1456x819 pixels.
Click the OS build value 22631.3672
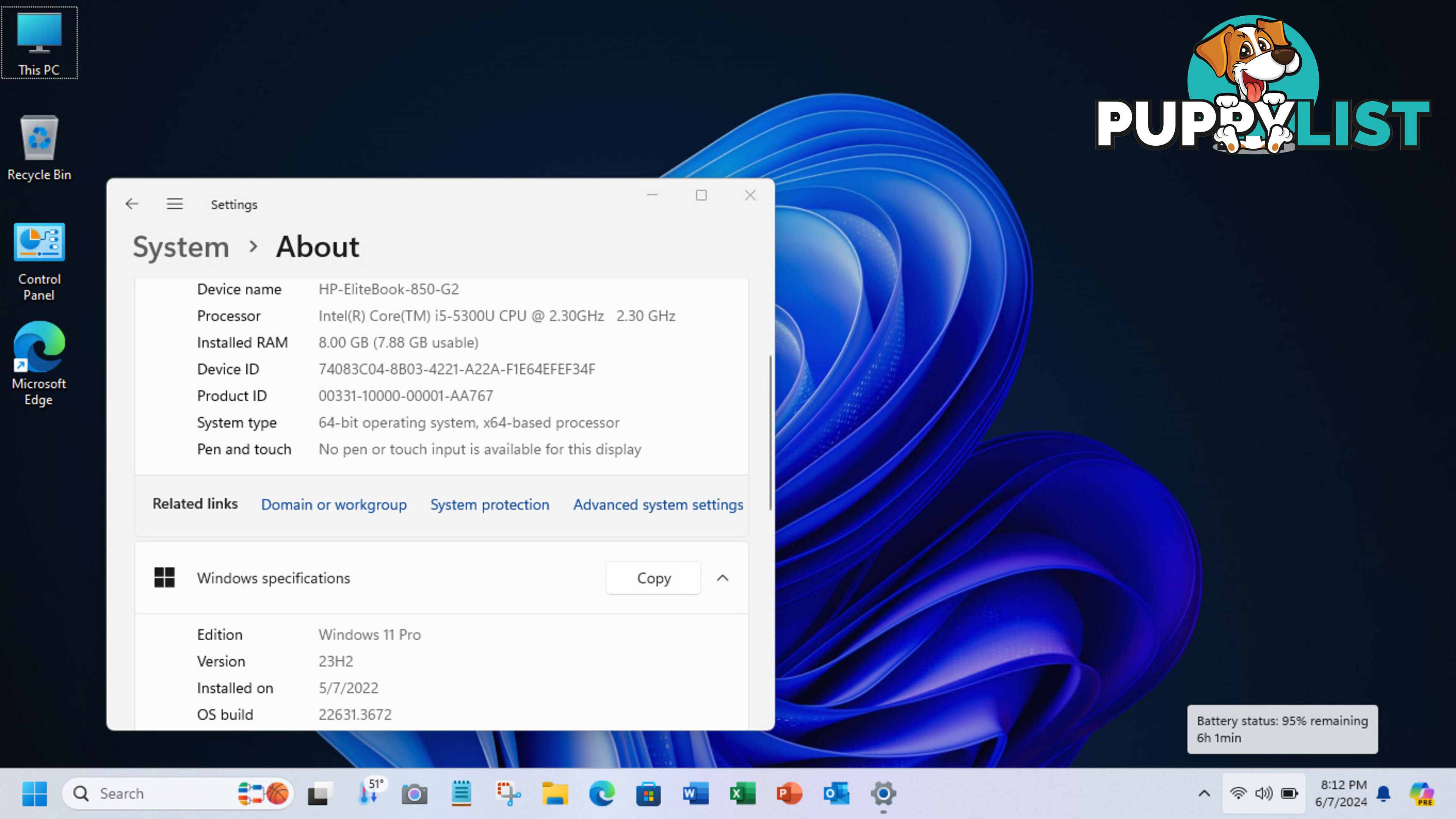coord(355,715)
